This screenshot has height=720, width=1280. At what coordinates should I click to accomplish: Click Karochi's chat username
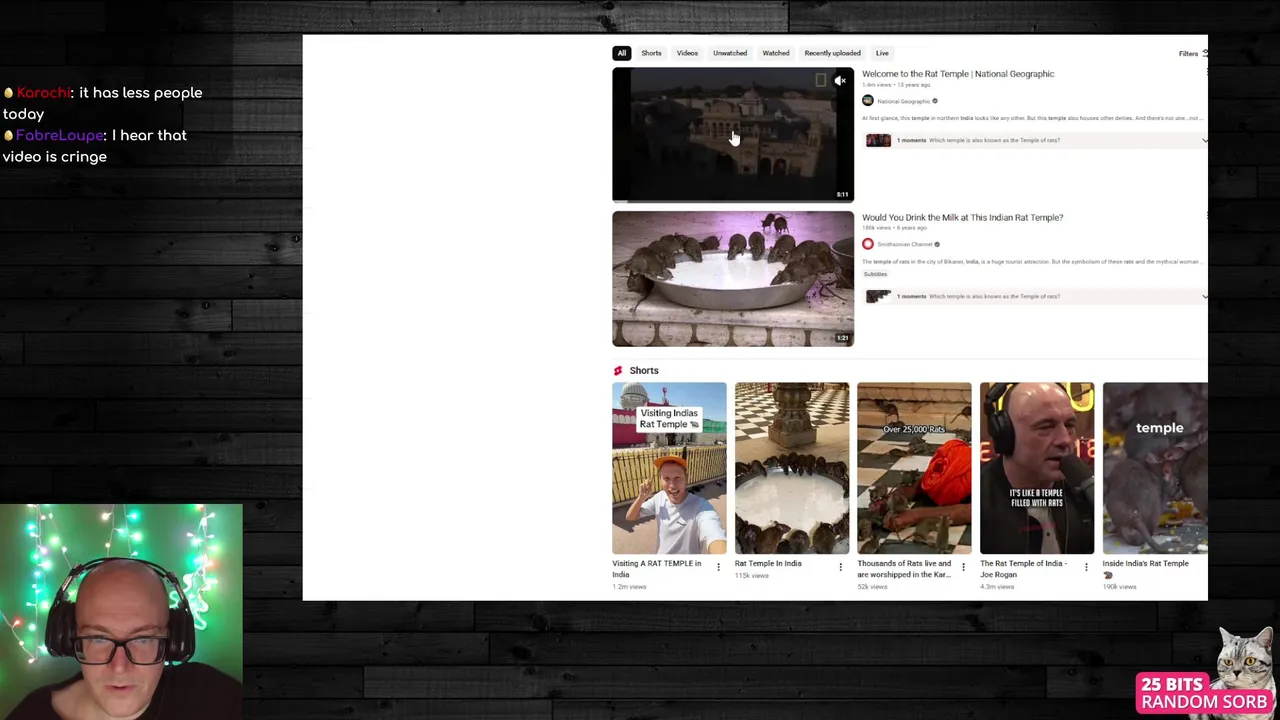pos(43,93)
